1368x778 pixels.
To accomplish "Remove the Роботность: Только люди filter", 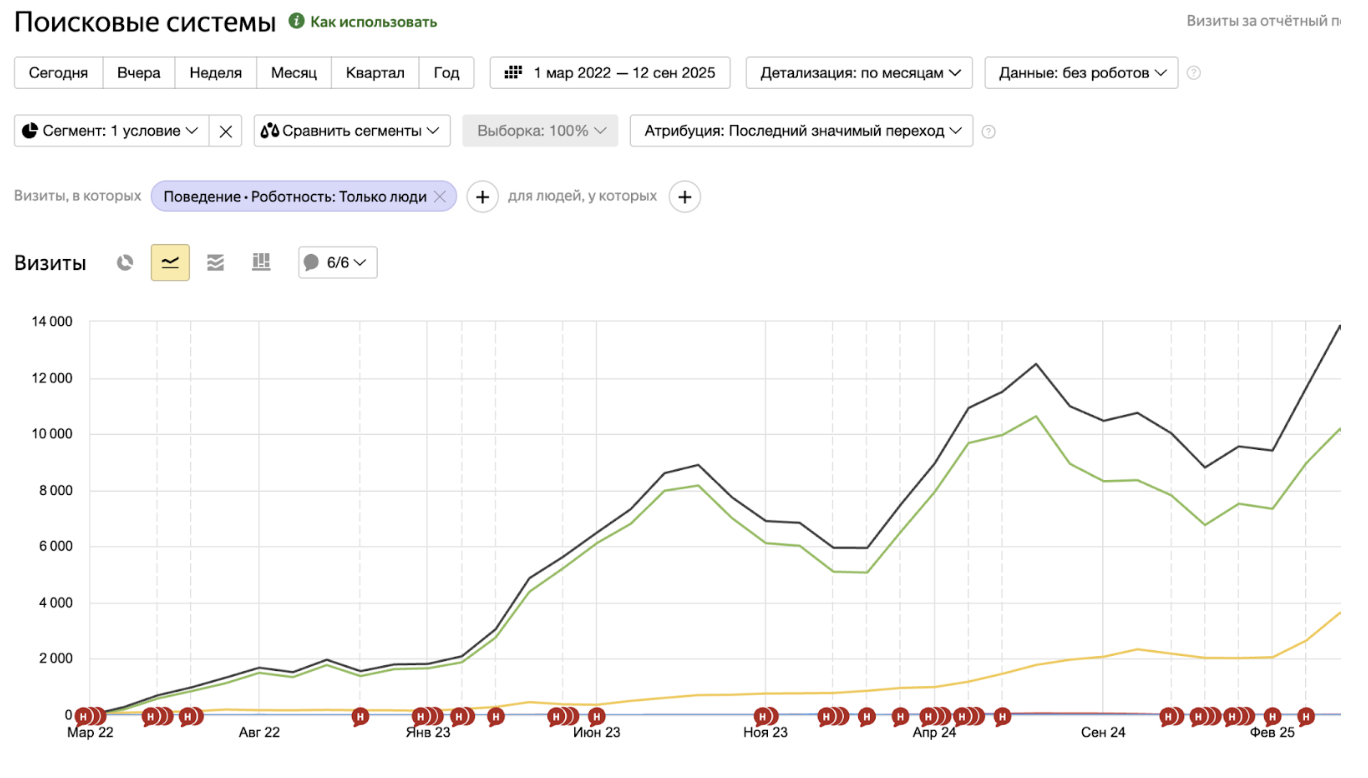I will [x=439, y=197].
